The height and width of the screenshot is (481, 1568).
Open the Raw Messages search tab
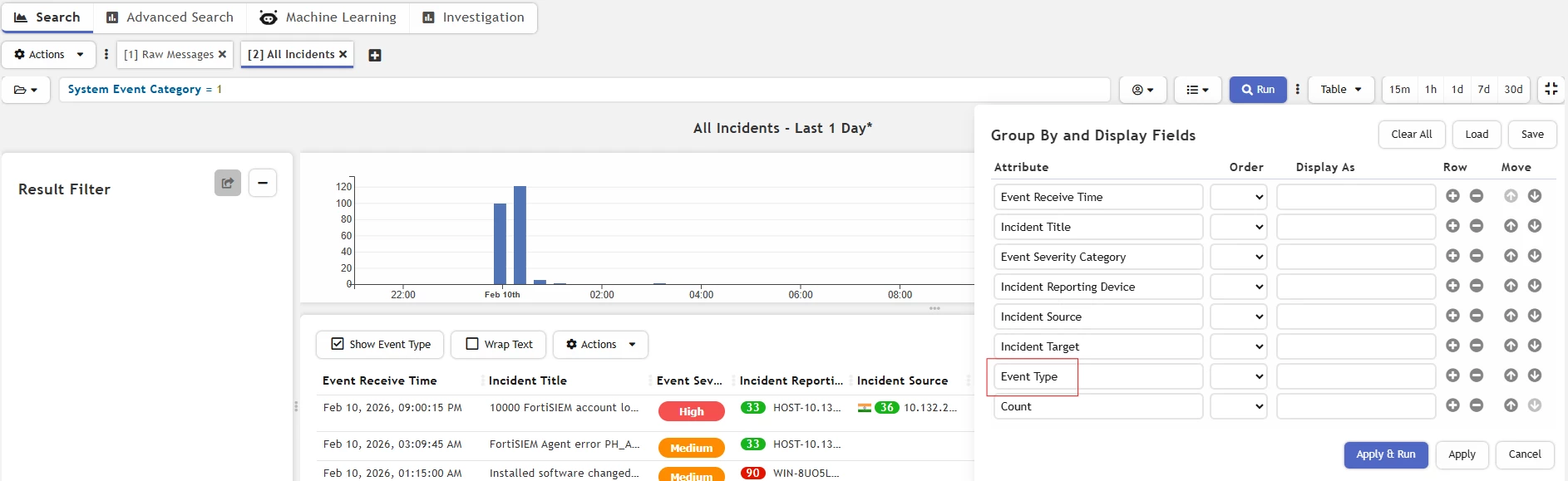point(169,54)
